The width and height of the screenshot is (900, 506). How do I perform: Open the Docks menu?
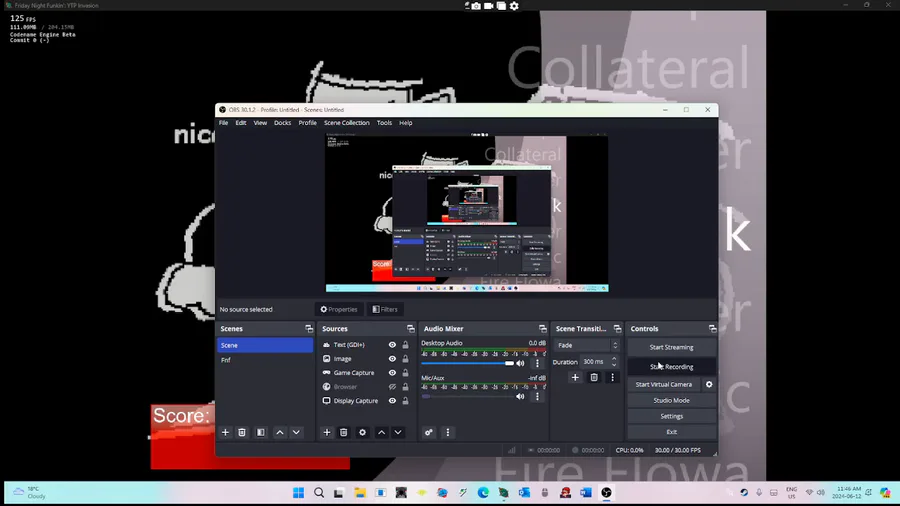[282, 123]
